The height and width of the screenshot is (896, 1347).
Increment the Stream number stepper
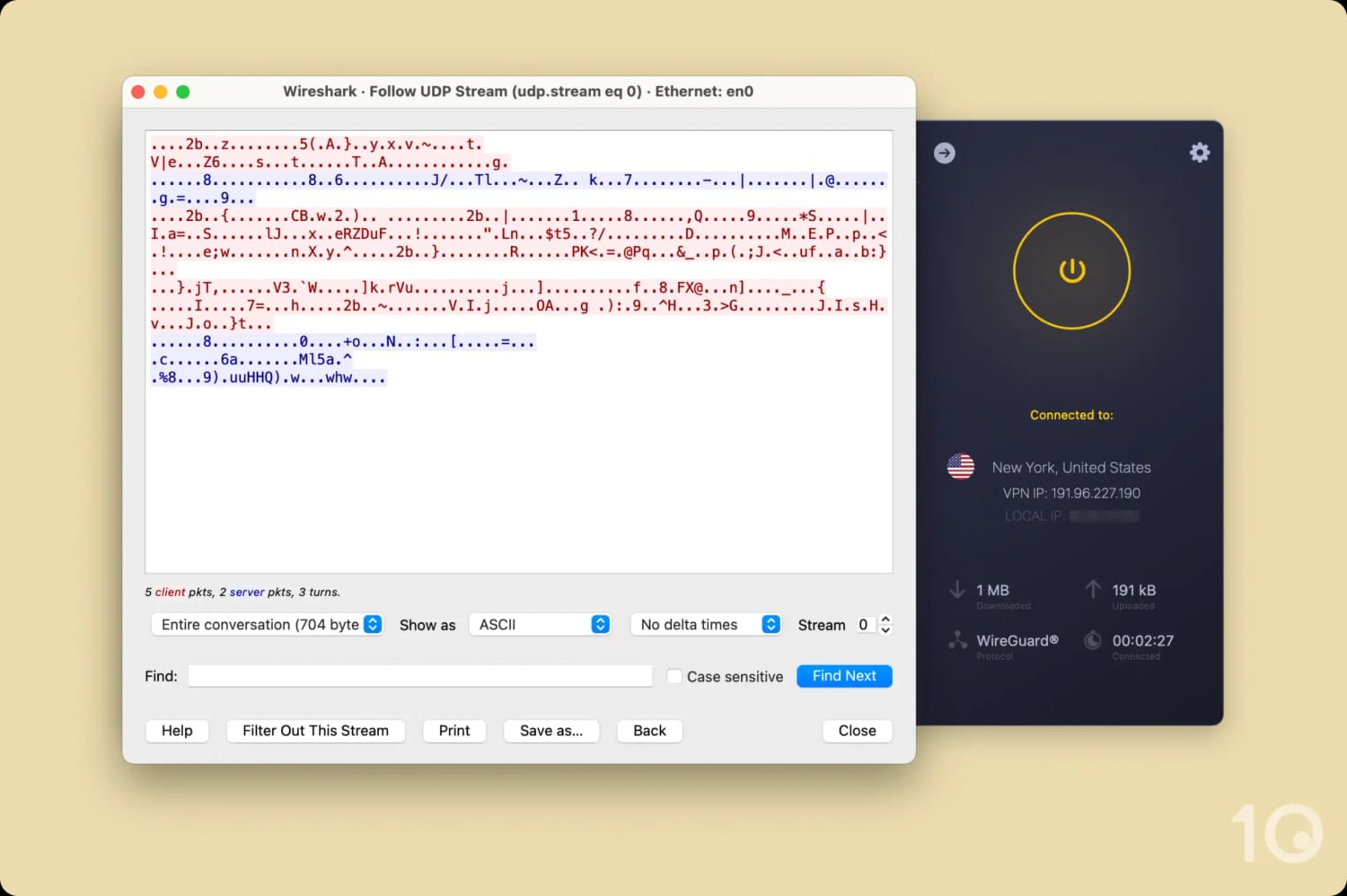[885, 619]
